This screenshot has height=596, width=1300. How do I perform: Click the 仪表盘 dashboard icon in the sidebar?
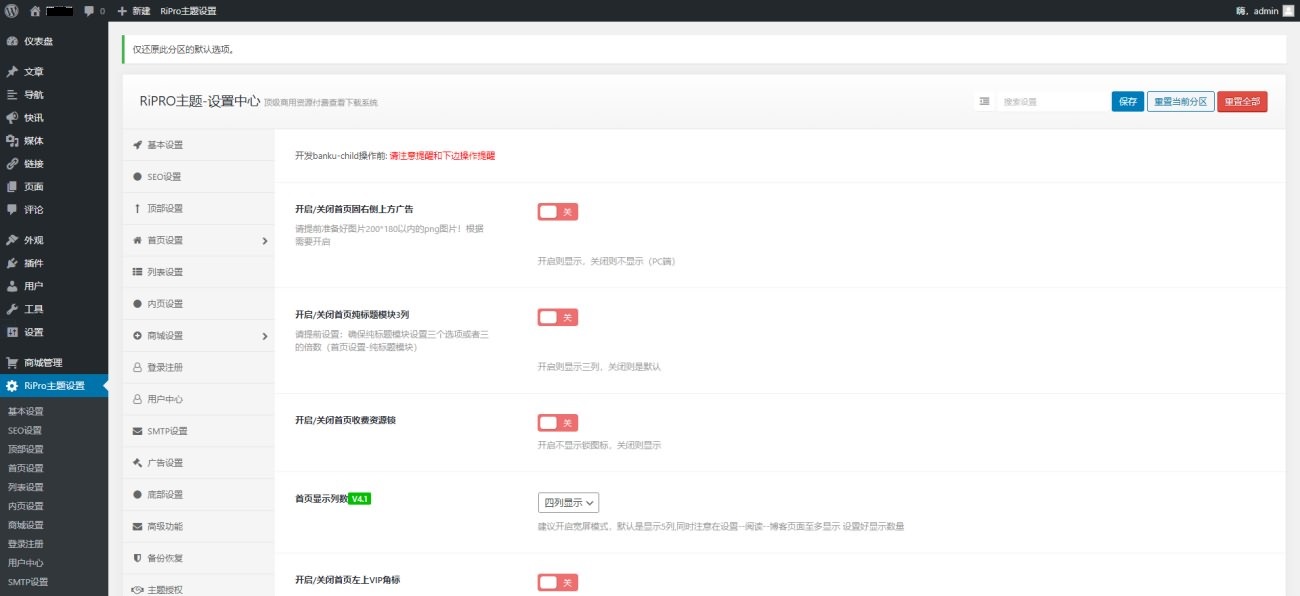12,41
